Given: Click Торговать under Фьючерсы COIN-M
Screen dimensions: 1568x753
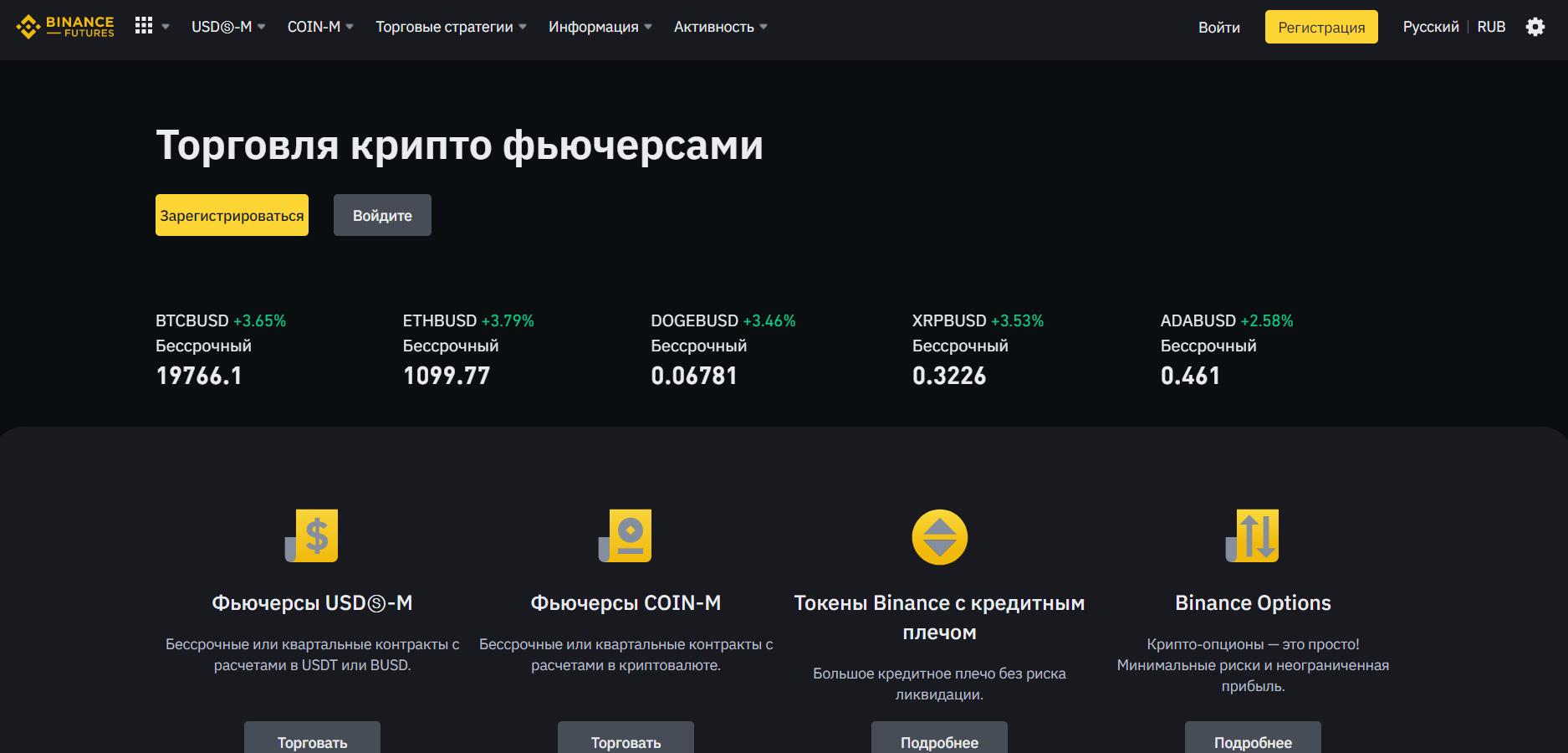Looking at the screenshot, I should (626, 741).
